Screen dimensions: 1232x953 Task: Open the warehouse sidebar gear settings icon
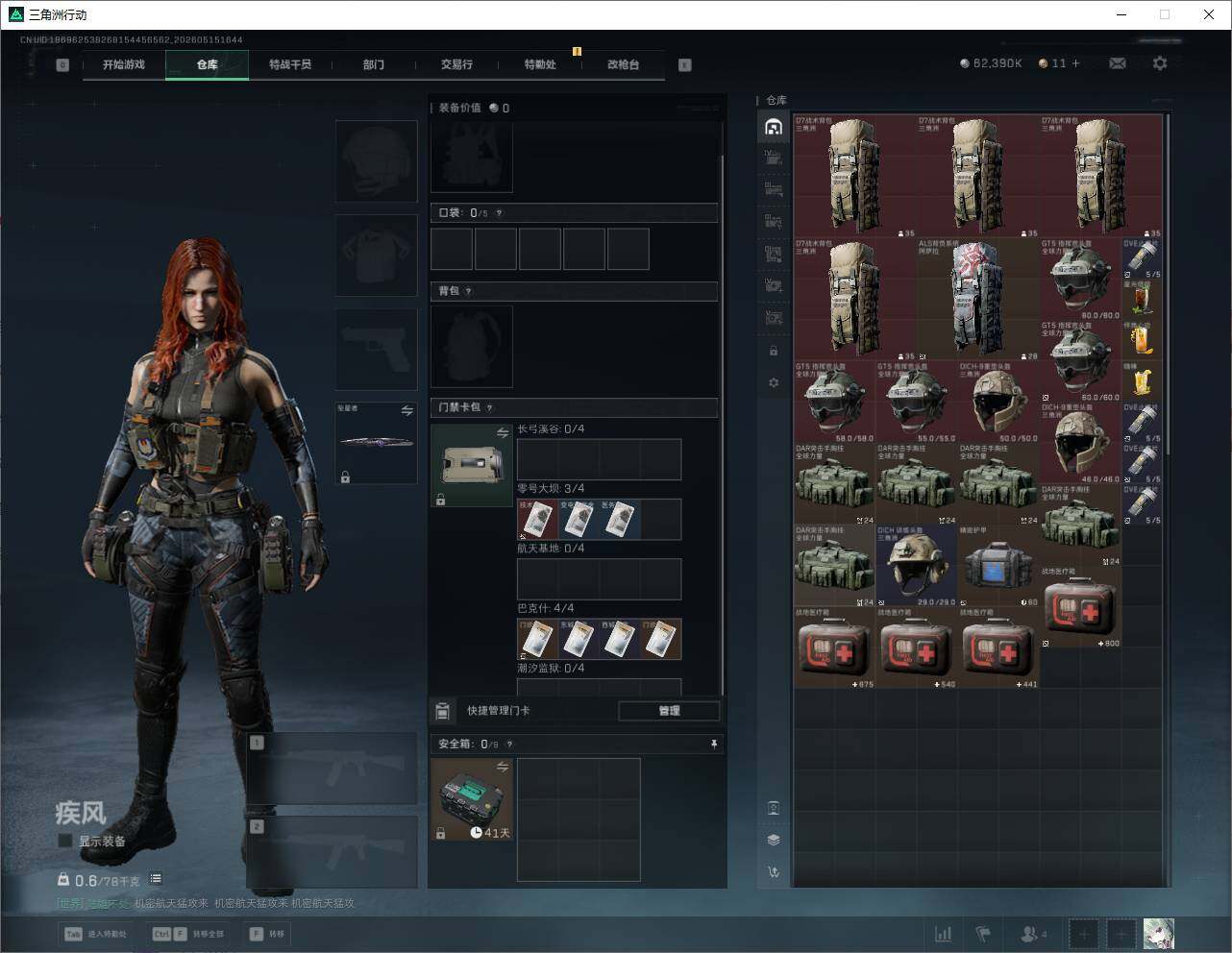(x=774, y=382)
